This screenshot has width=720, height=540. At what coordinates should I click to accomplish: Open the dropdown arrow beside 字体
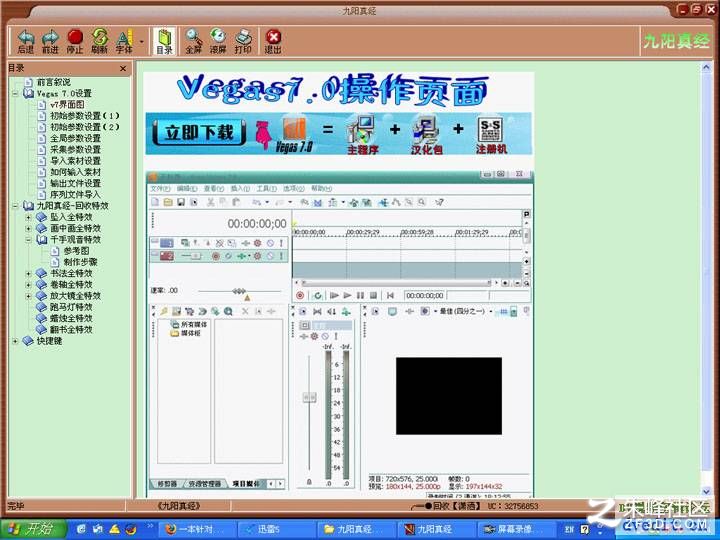(x=141, y=41)
